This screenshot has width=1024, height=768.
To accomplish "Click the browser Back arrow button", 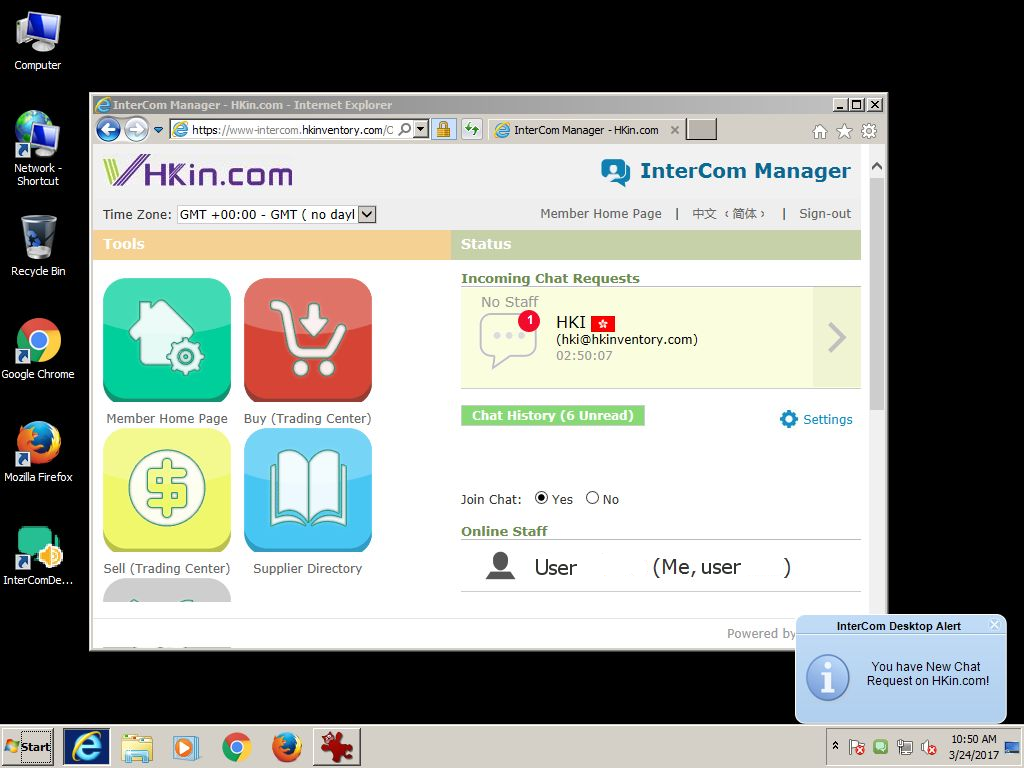I will click(108, 129).
